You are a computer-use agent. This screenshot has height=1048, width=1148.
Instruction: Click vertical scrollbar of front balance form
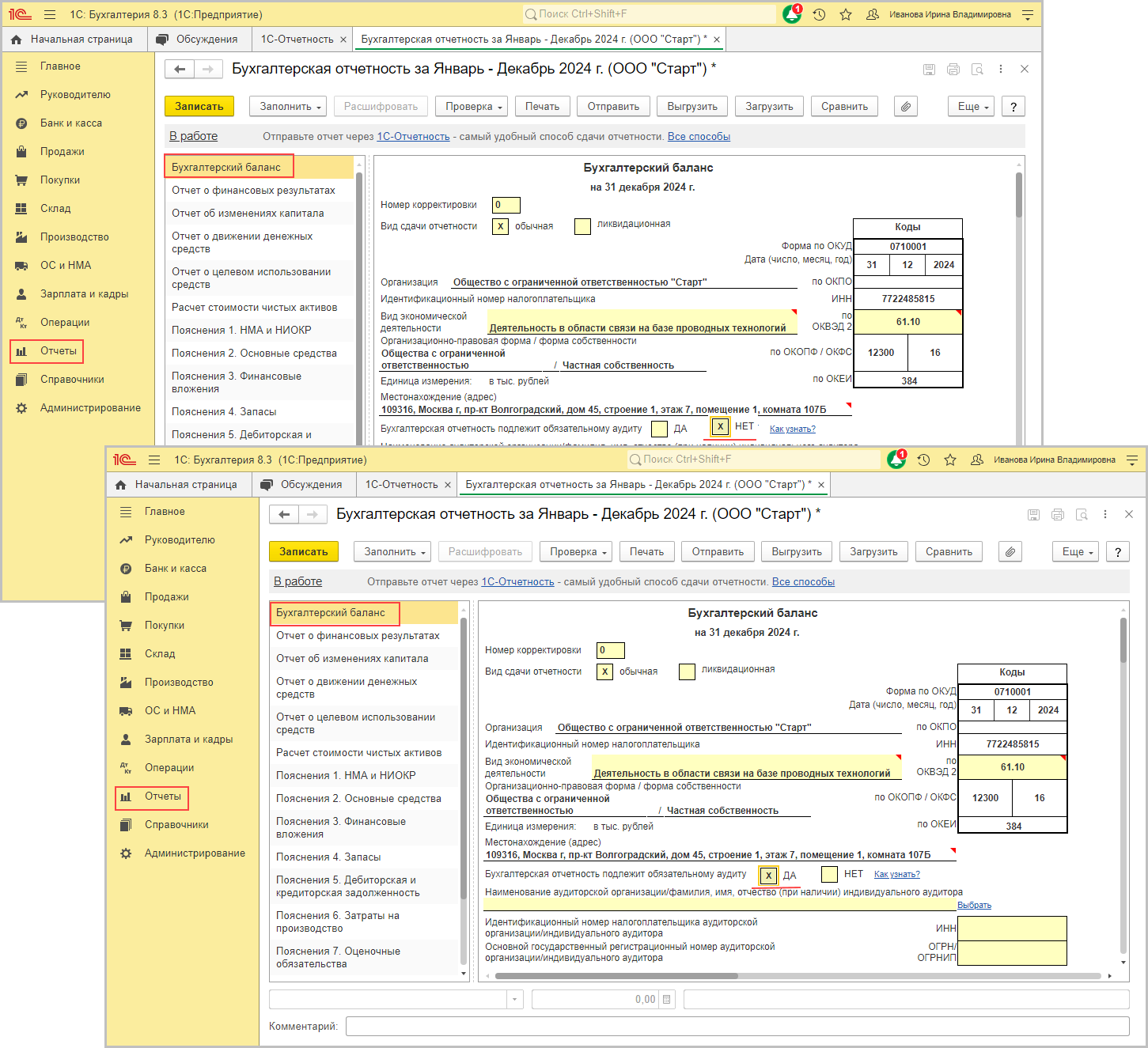[1123, 641]
